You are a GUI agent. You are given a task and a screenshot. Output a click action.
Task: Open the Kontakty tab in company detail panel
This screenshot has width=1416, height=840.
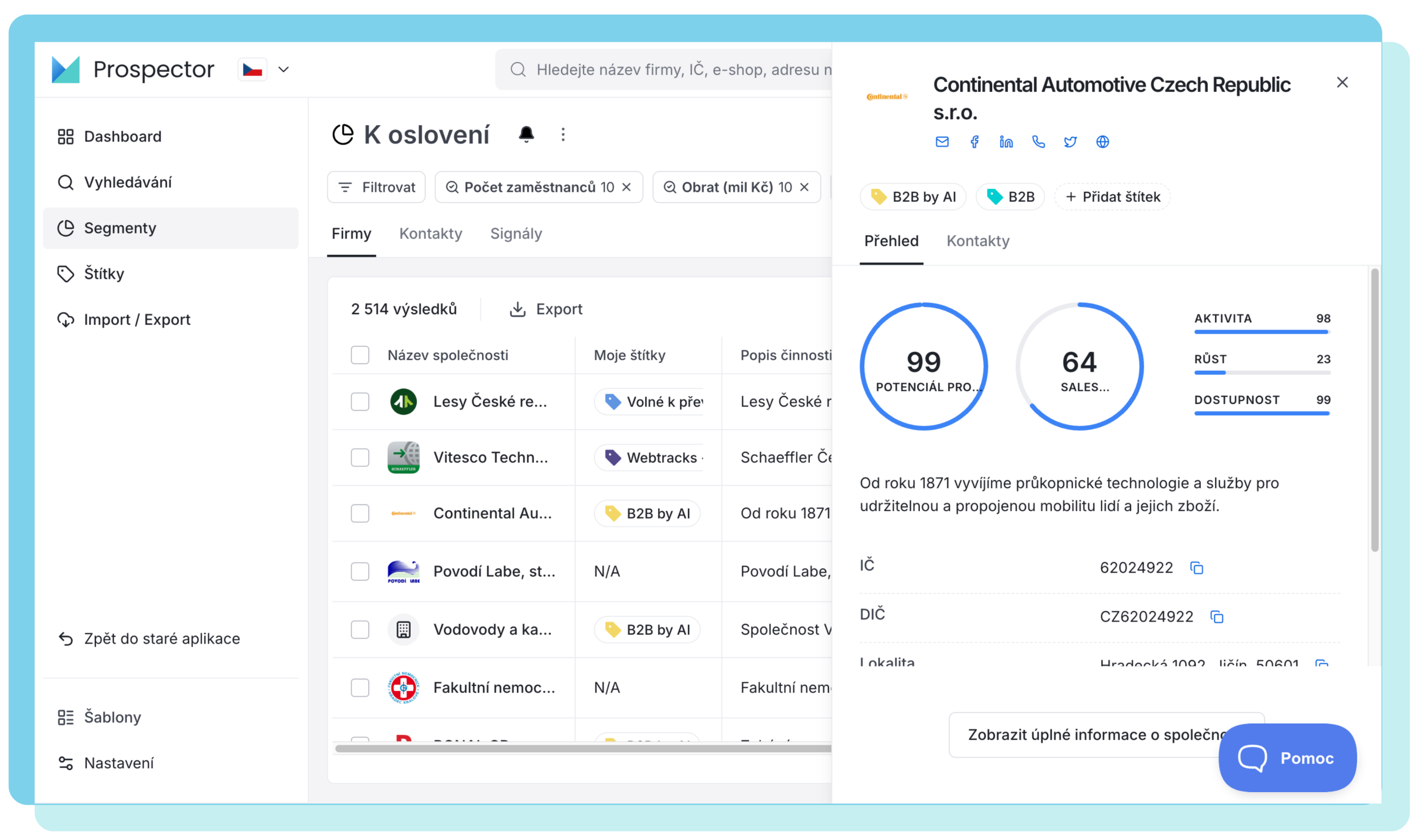[x=977, y=241]
